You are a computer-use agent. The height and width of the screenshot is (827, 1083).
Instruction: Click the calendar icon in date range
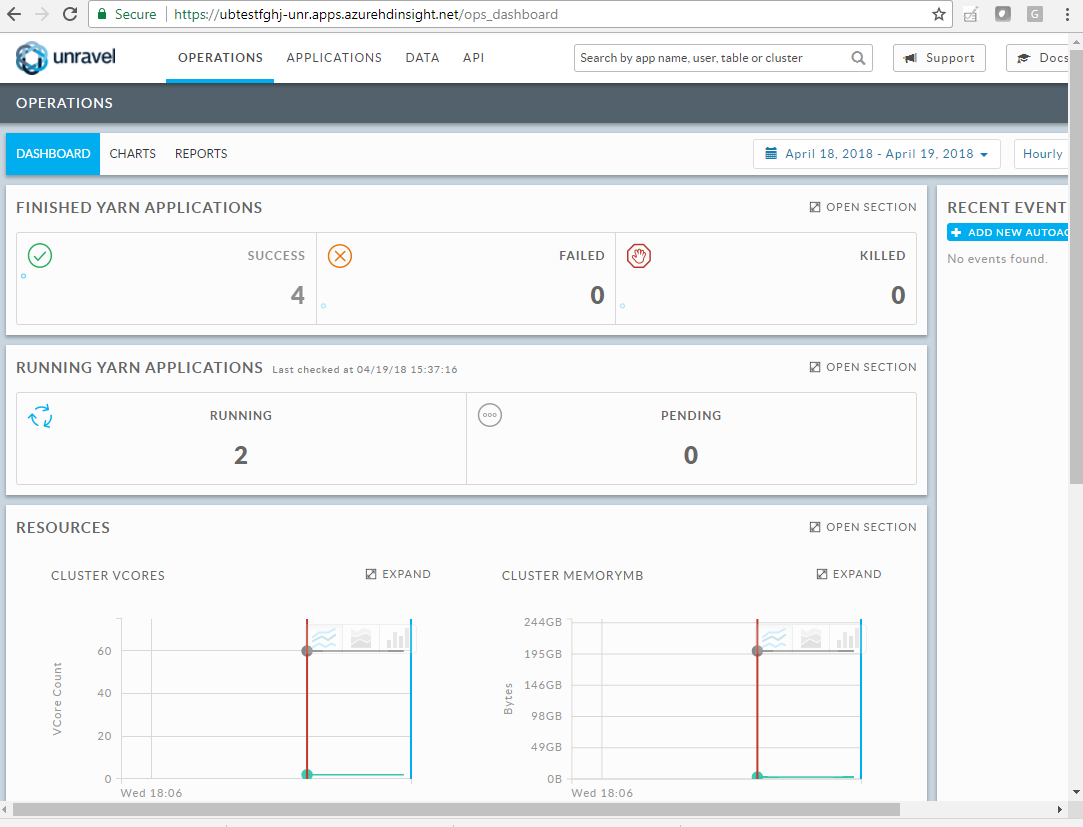point(771,153)
